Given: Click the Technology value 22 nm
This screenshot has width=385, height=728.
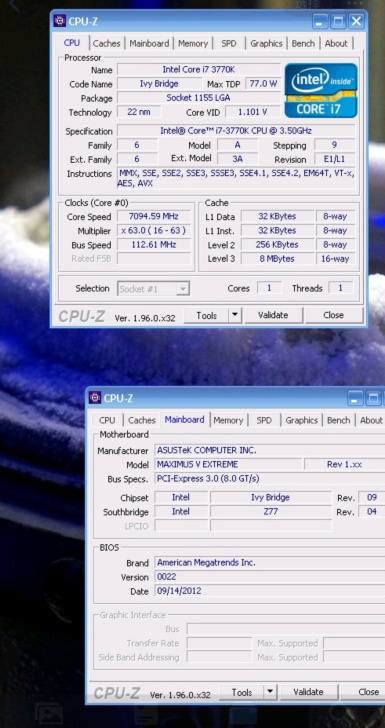Looking at the screenshot, I should (x=139, y=112).
